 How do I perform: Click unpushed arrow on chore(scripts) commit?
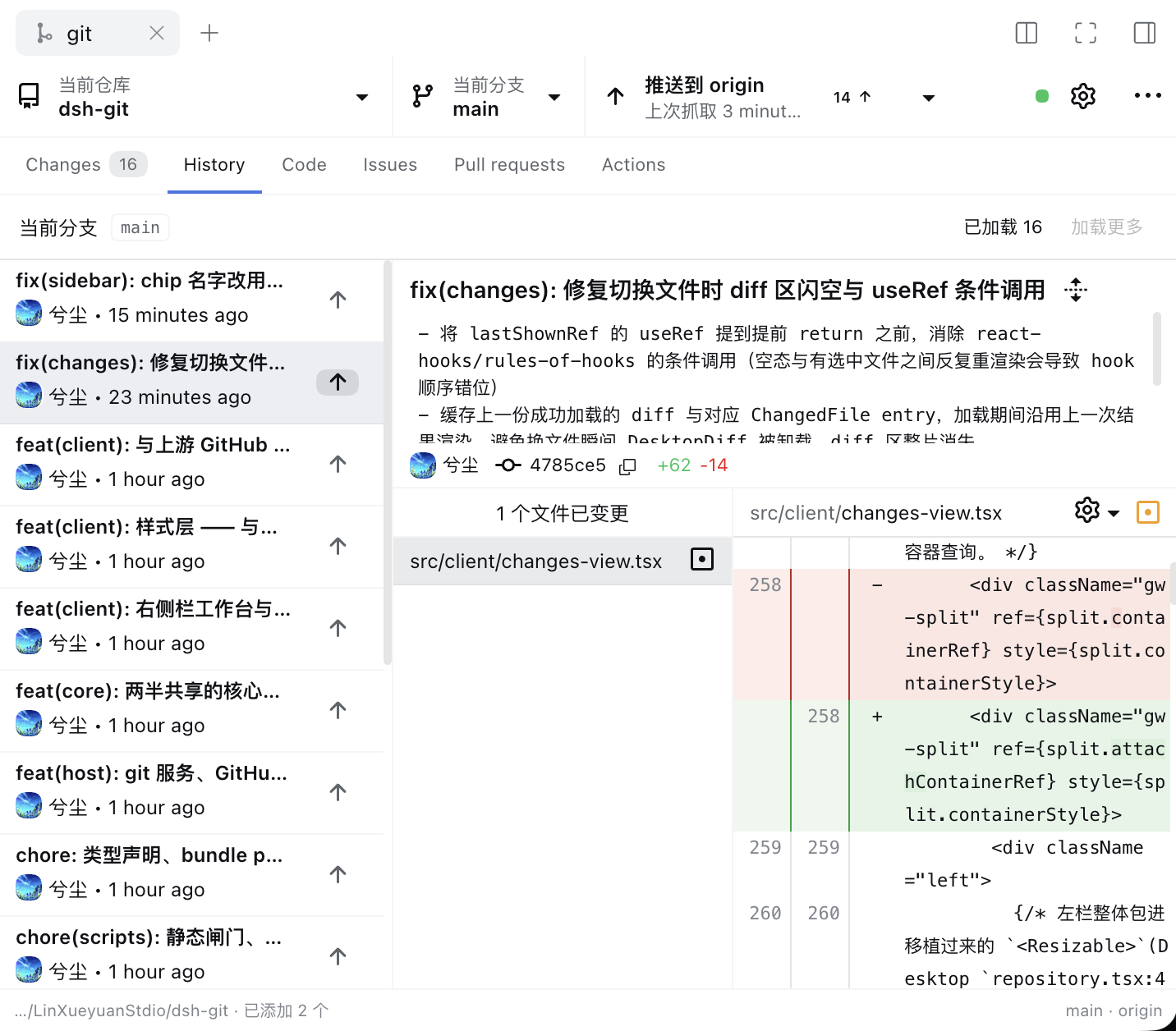[338, 956]
